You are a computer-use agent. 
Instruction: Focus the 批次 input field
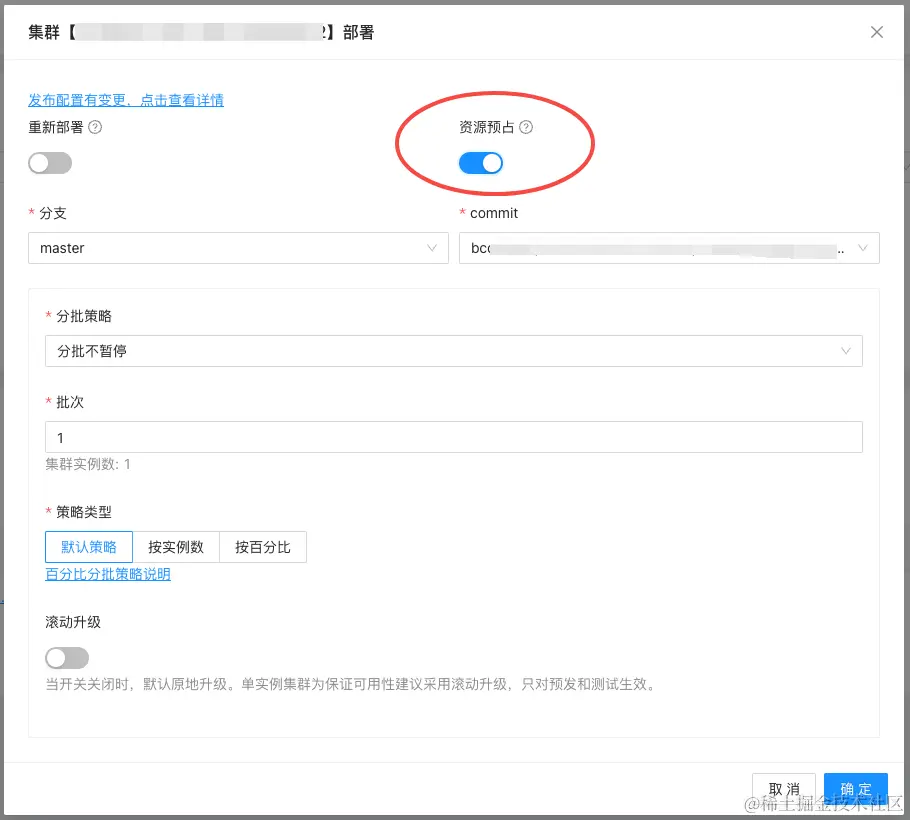[x=454, y=437]
